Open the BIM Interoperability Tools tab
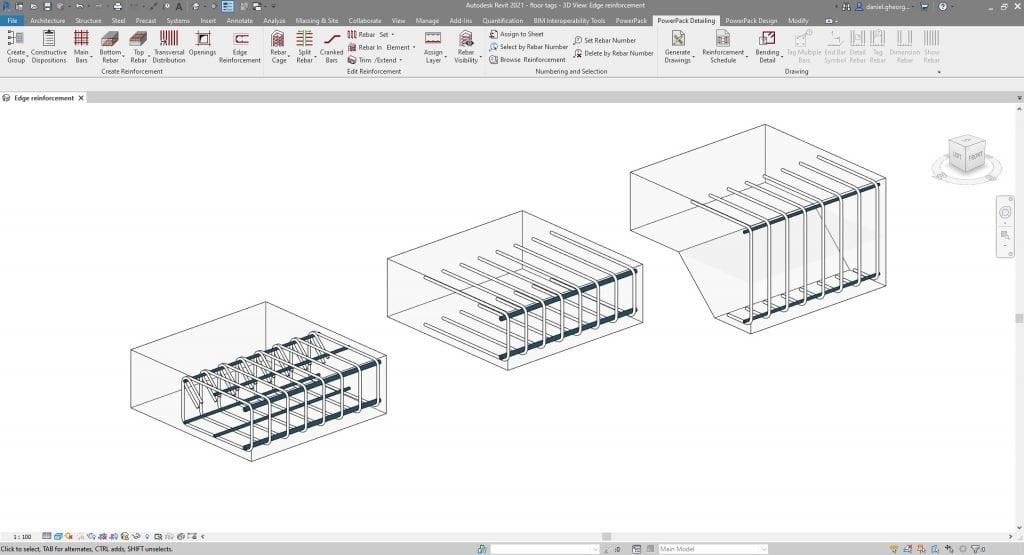The image size is (1024, 555). pos(569,21)
